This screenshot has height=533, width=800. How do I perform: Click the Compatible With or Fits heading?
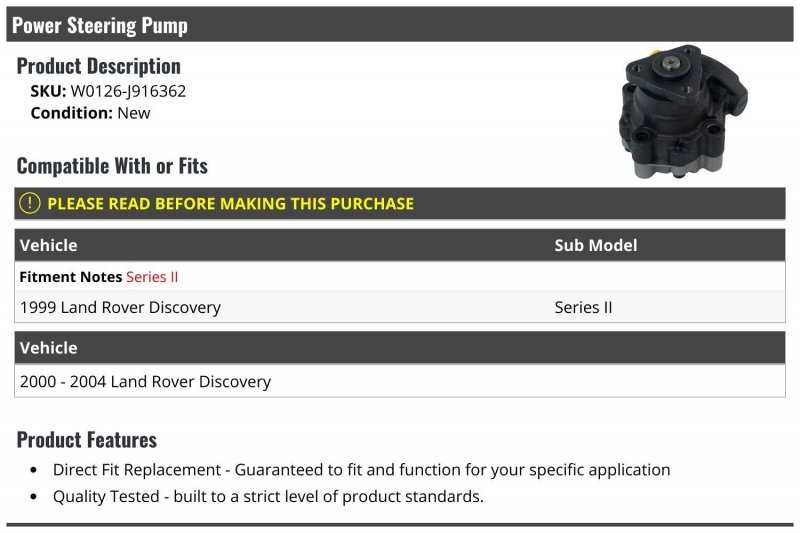click(x=112, y=166)
